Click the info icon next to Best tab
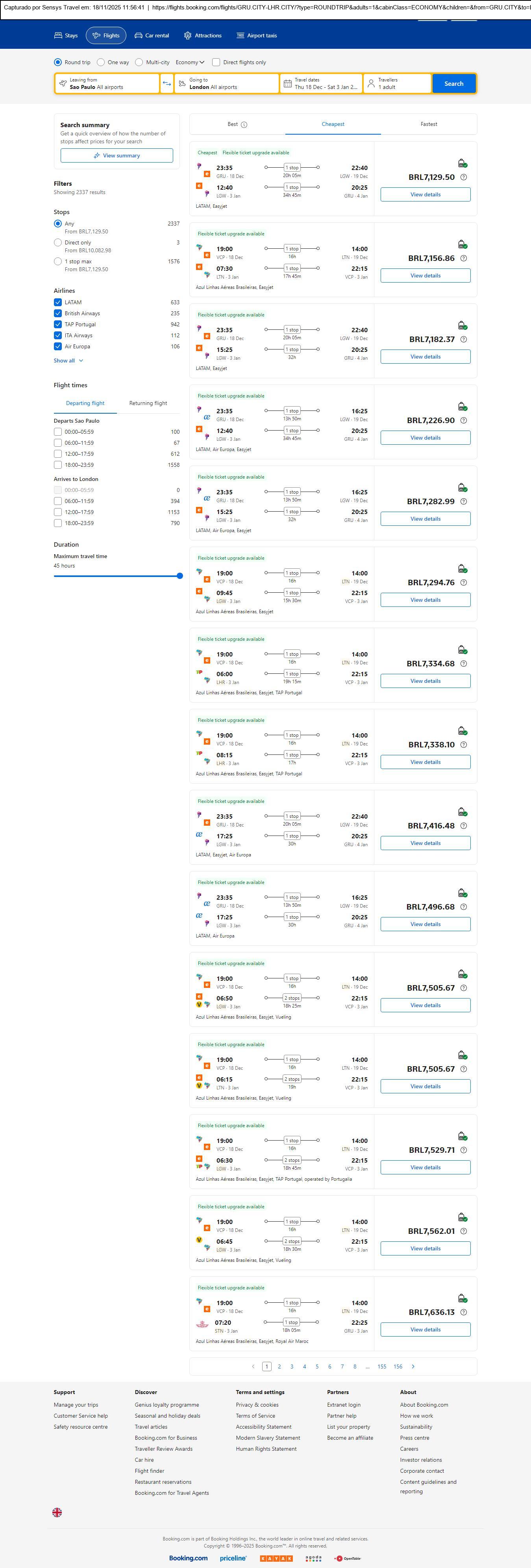This screenshot has width=531, height=1568. coord(244,125)
